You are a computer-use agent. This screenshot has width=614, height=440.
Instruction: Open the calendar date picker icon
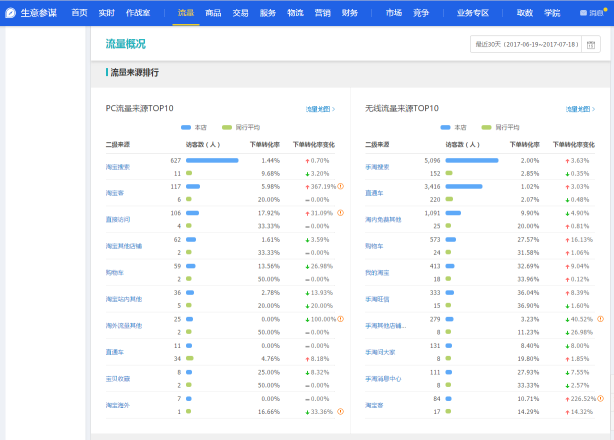(x=591, y=44)
